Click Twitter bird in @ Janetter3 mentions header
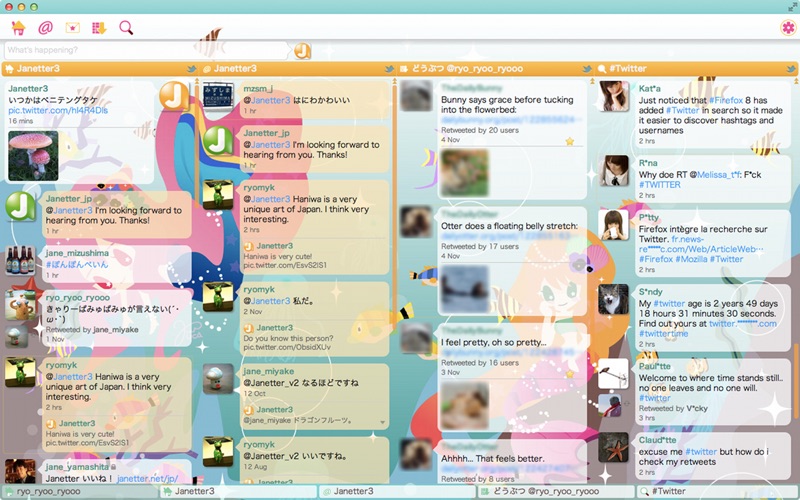 (389, 69)
